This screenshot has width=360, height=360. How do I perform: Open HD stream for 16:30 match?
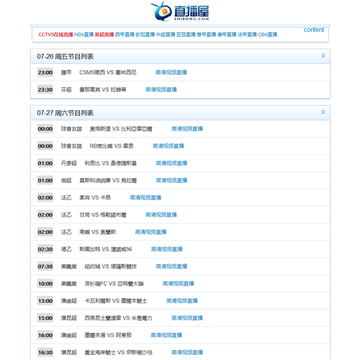(x=187, y=352)
